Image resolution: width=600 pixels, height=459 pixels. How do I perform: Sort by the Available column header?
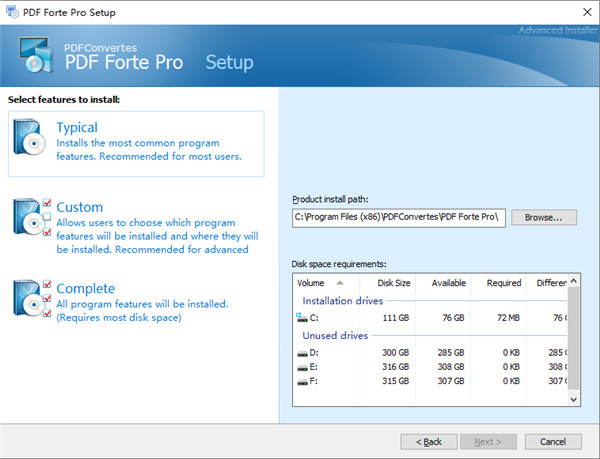point(443,283)
